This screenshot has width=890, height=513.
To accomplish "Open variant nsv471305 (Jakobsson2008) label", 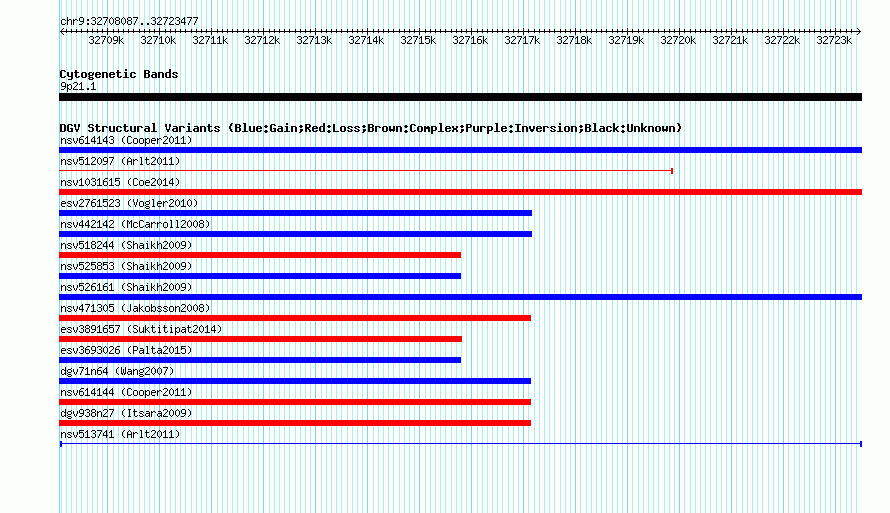I will 135,308.
